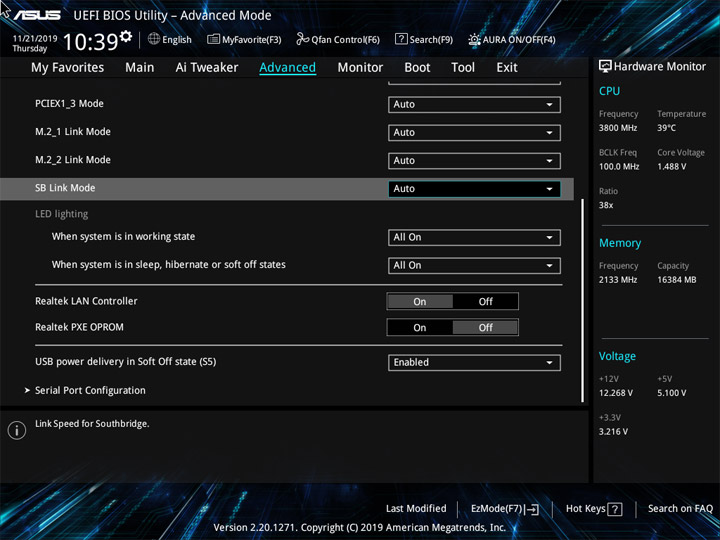The width and height of the screenshot is (720, 540).
Task: Click Link Speed for Southbridge help text
Action: pyautogui.click(x=92, y=424)
